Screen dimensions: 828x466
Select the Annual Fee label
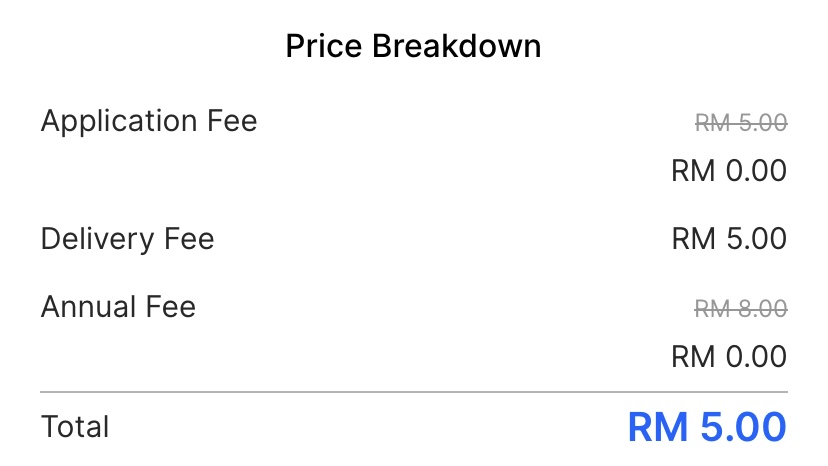[x=118, y=306]
